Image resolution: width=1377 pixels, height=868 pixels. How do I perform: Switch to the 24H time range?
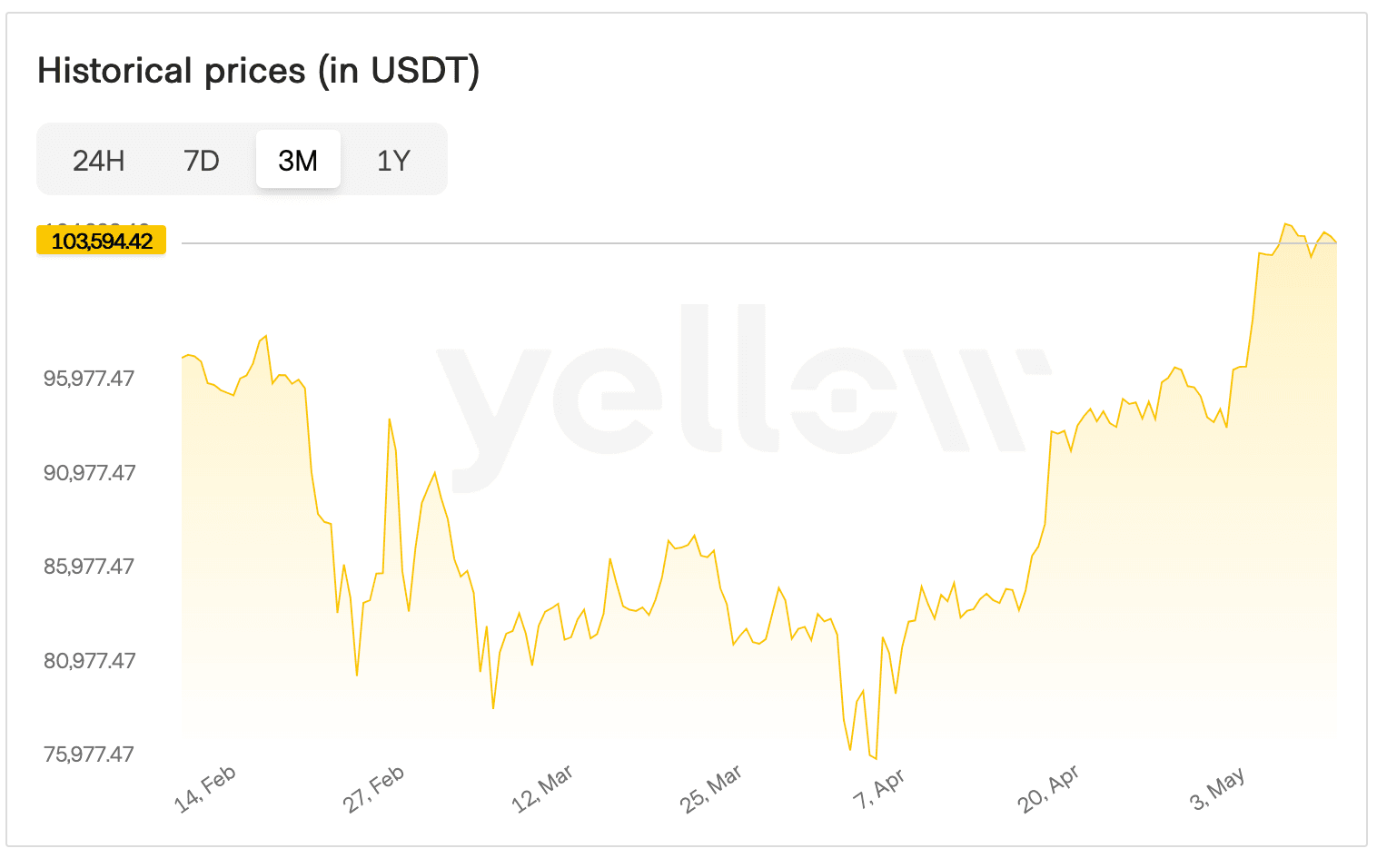(99, 161)
